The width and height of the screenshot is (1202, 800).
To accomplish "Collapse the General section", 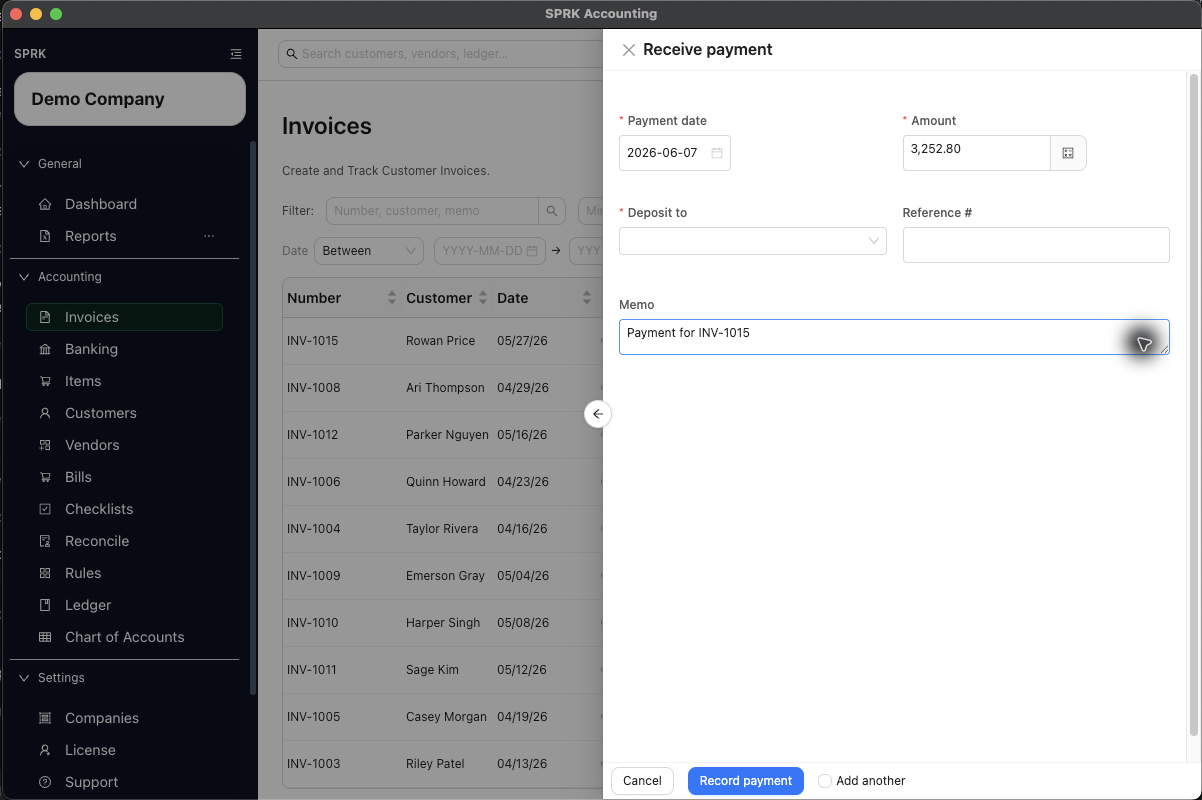I will coord(25,164).
